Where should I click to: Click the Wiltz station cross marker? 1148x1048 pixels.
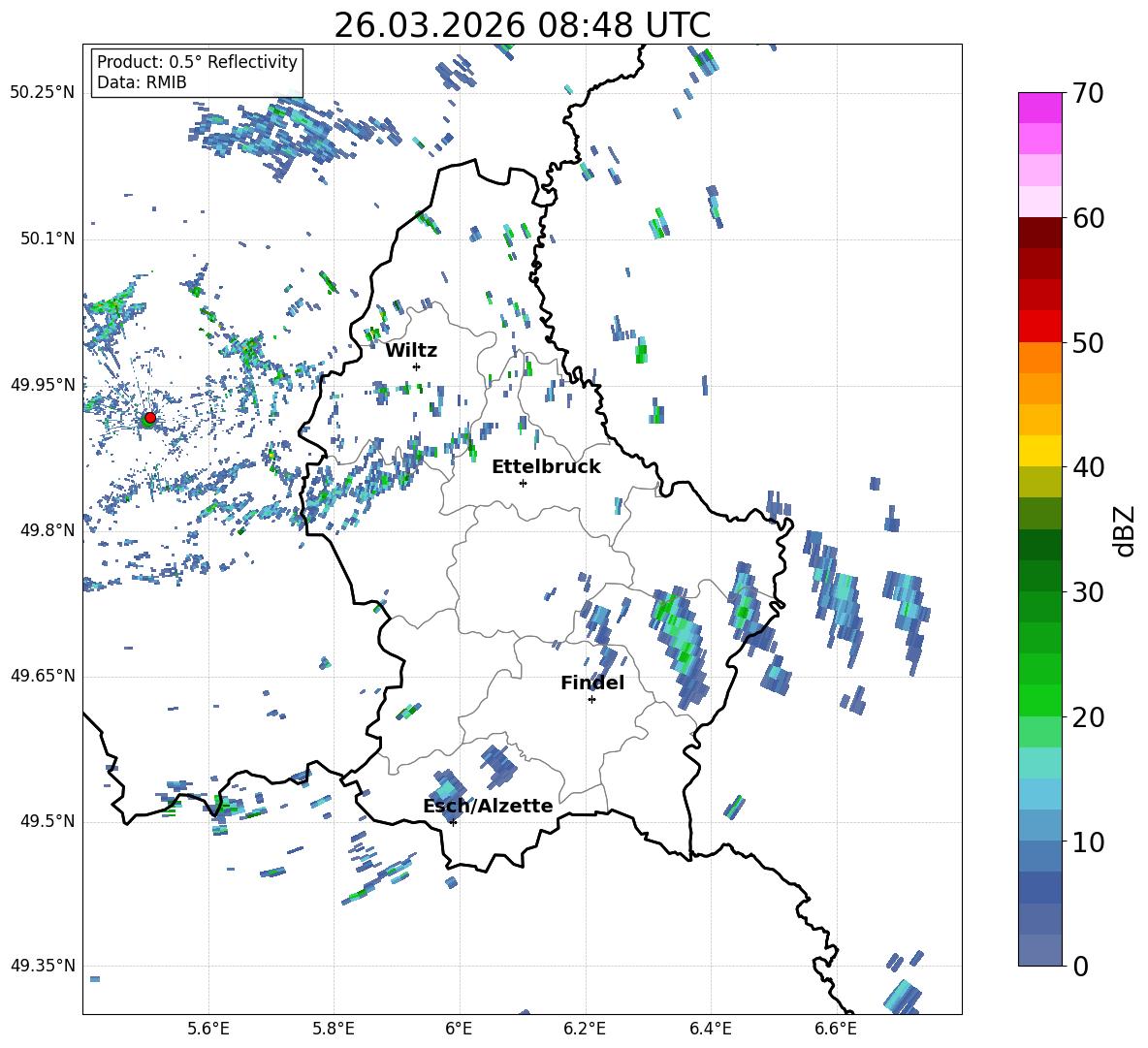coord(416,366)
